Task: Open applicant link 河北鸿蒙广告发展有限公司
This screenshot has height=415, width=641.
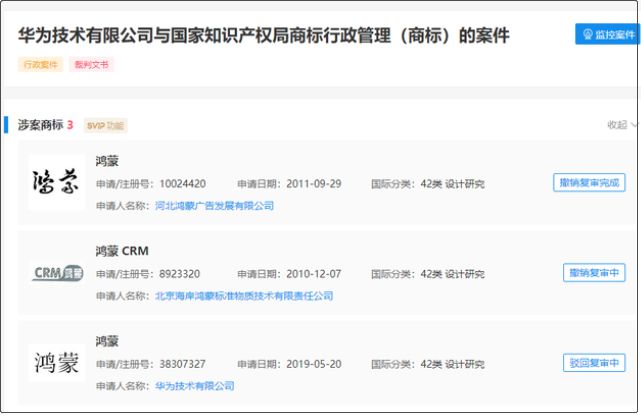Action: [x=214, y=206]
